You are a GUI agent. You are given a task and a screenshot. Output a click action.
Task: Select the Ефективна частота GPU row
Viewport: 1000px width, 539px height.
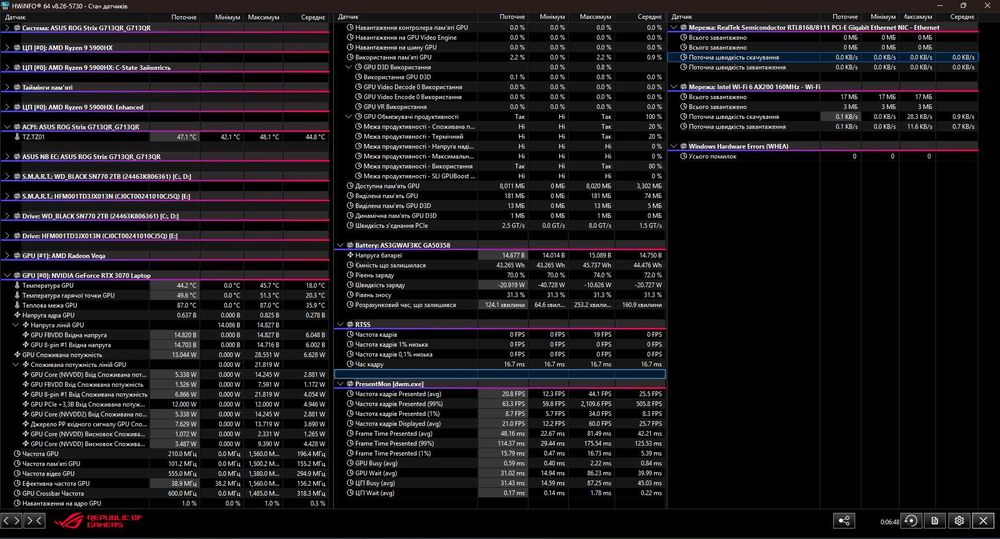tap(165, 484)
